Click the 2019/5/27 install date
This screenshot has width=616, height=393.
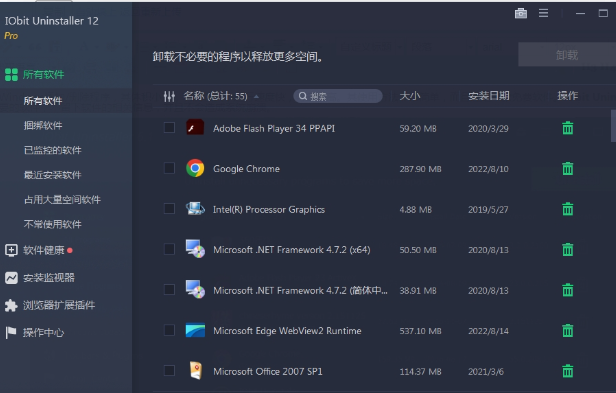pos(488,209)
